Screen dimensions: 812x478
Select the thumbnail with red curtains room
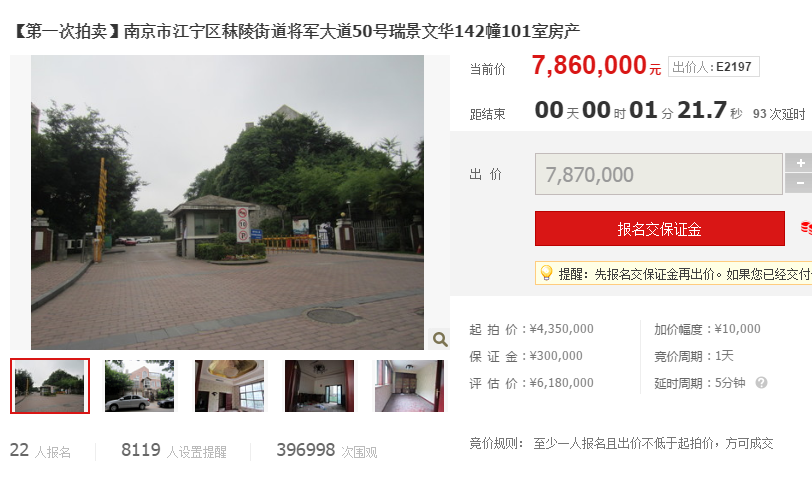tap(320, 386)
